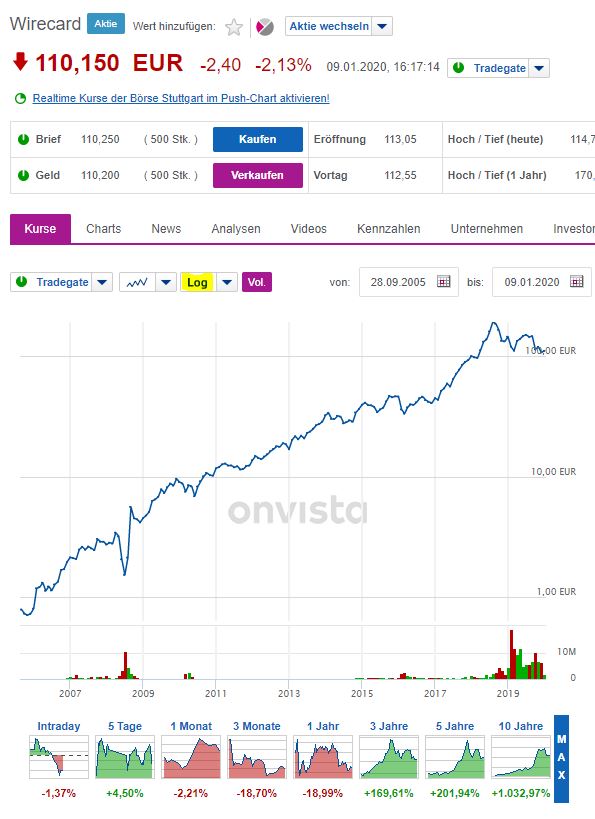The width and height of the screenshot is (595, 819).
Task: Expand the chart type dropdown arrow
Action: pos(166,282)
